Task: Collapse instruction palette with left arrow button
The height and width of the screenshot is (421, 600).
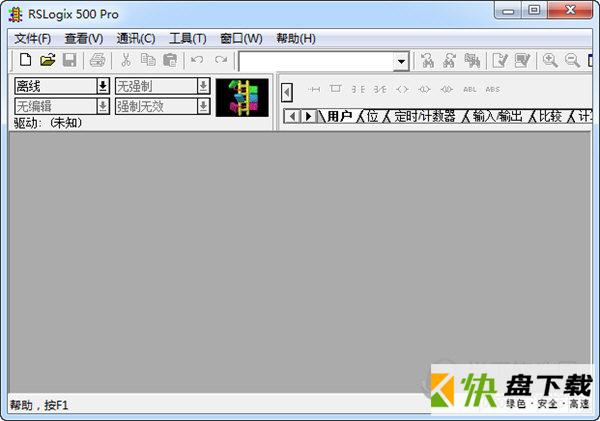Action: 287,92
